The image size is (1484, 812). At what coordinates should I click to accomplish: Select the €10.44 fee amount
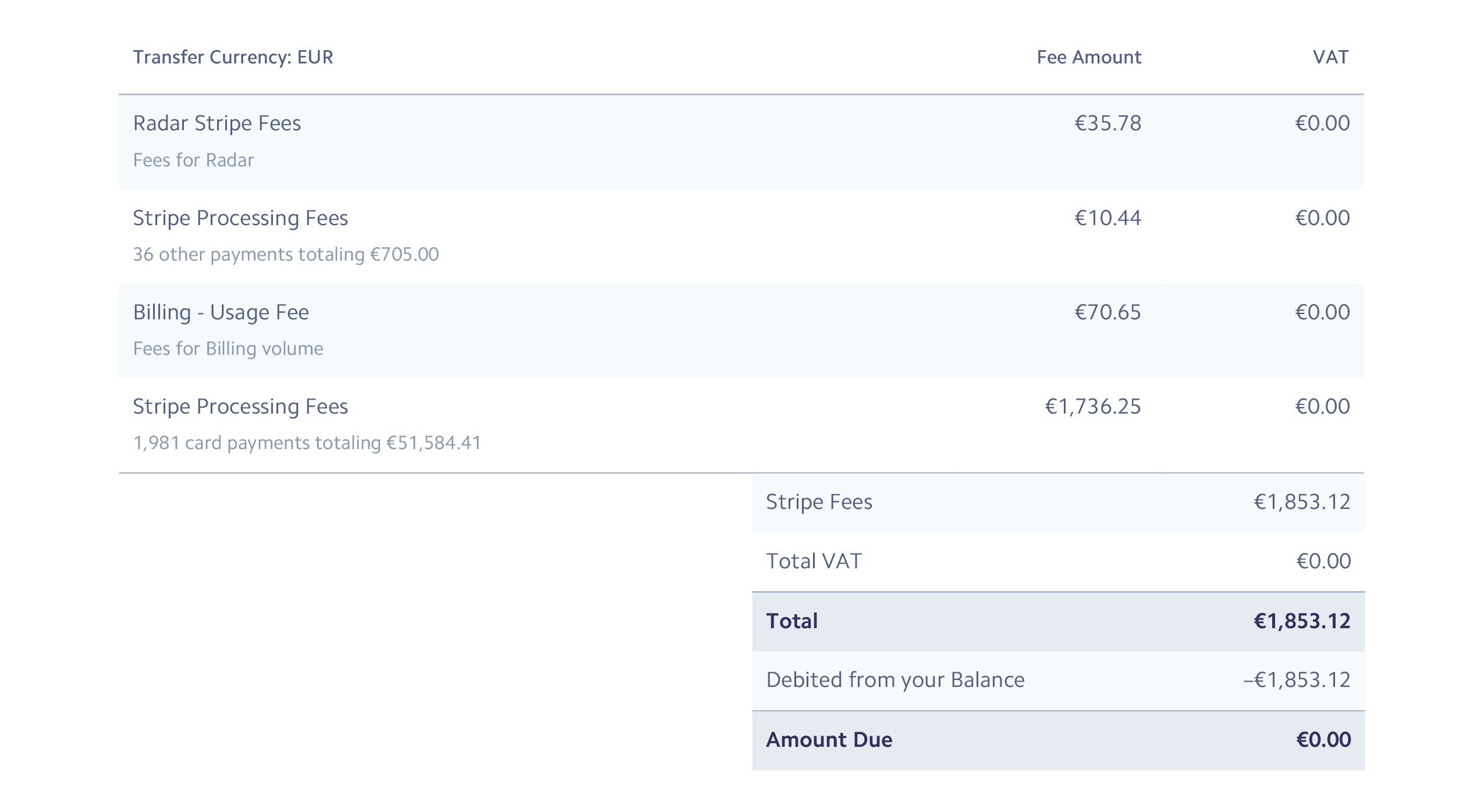point(1107,218)
